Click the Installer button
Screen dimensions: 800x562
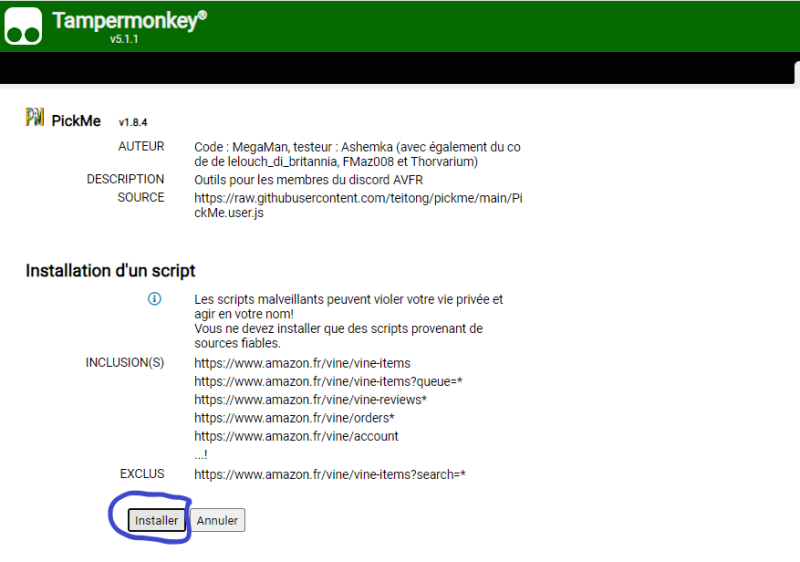(x=157, y=520)
